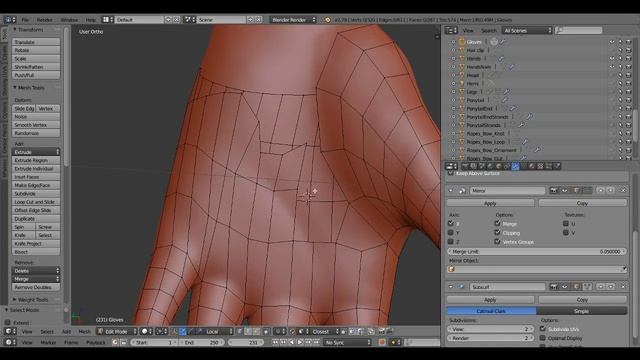The width and height of the screenshot is (640, 360).
Task: Apply the Mirror modifier
Action: [x=490, y=203]
